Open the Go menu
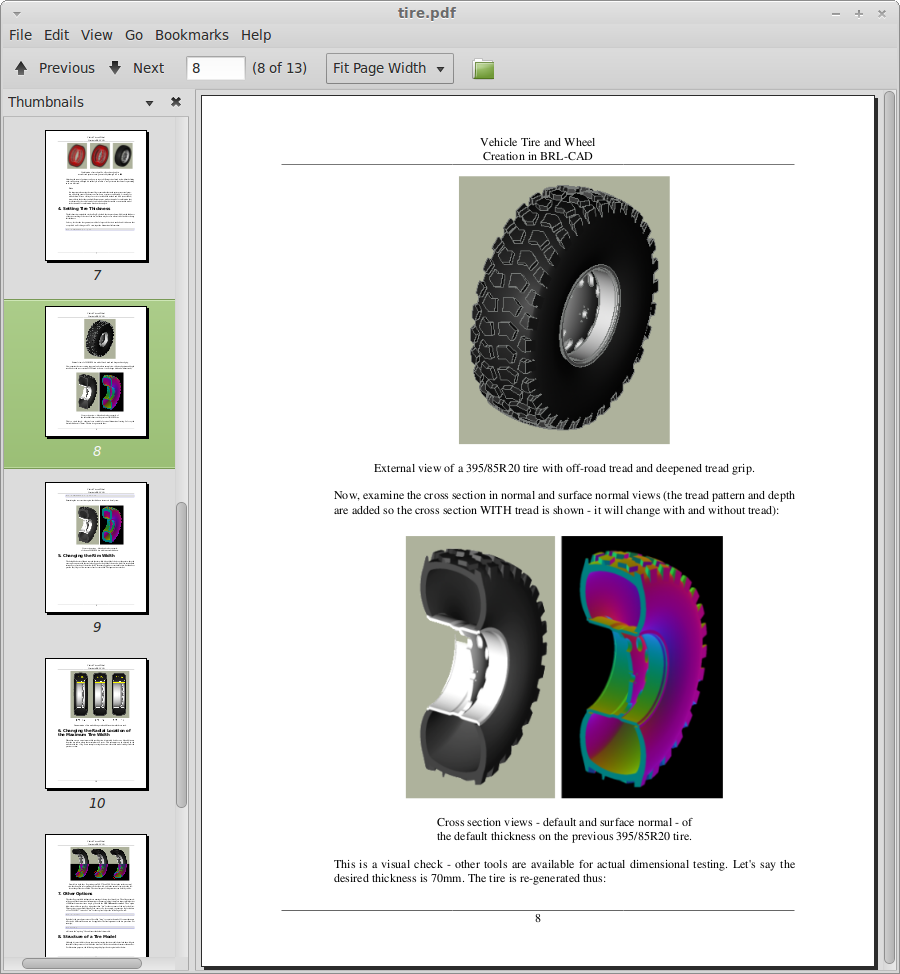 click(x=134, y=35)
